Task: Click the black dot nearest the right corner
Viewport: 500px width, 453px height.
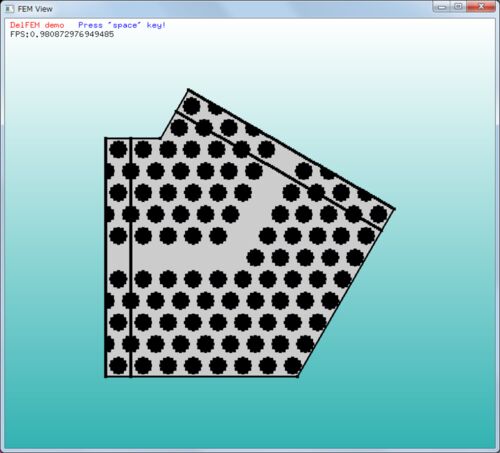Action: 379,214
